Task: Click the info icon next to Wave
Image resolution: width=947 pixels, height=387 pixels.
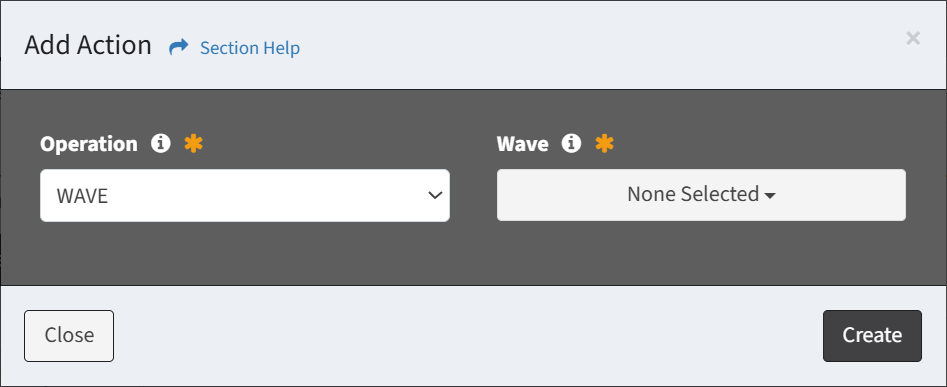Action: (x=571, y=144)
